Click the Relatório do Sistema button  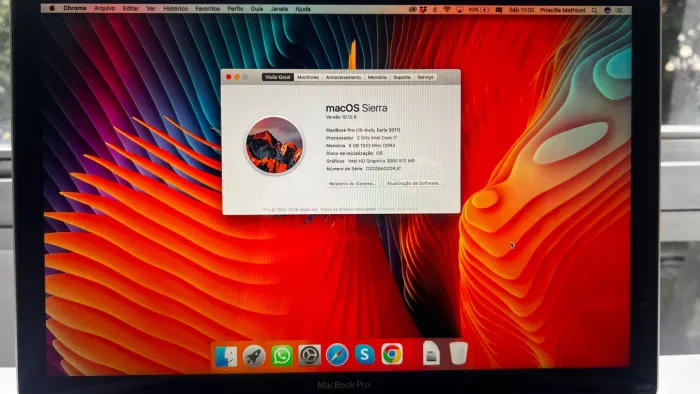click(x=353, y=183)
